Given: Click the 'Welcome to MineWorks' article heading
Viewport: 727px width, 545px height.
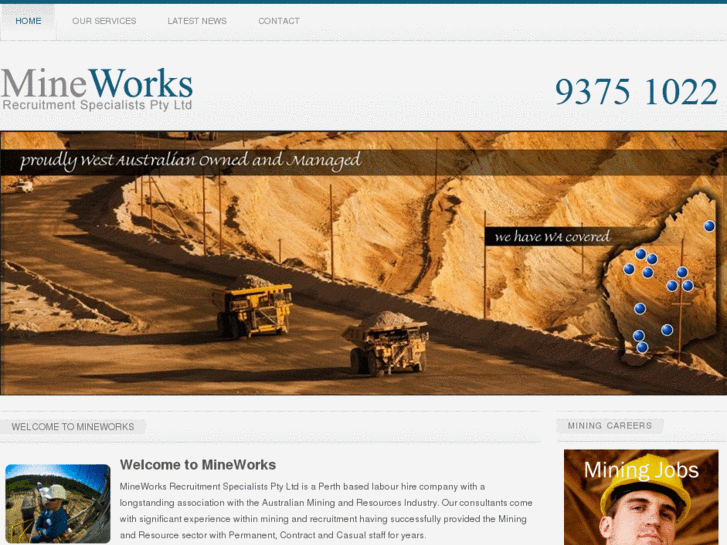Looking at the screenshot, I should coord(198,465).
